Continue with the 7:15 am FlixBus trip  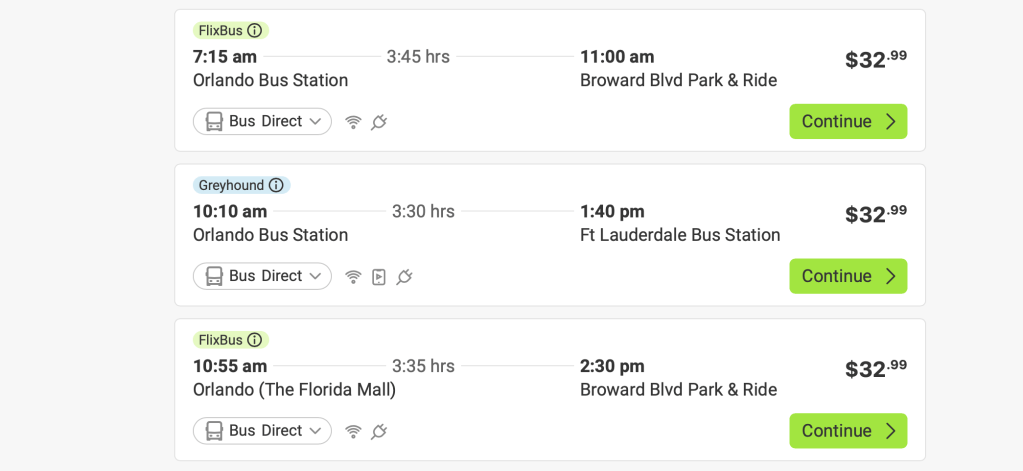848,122
